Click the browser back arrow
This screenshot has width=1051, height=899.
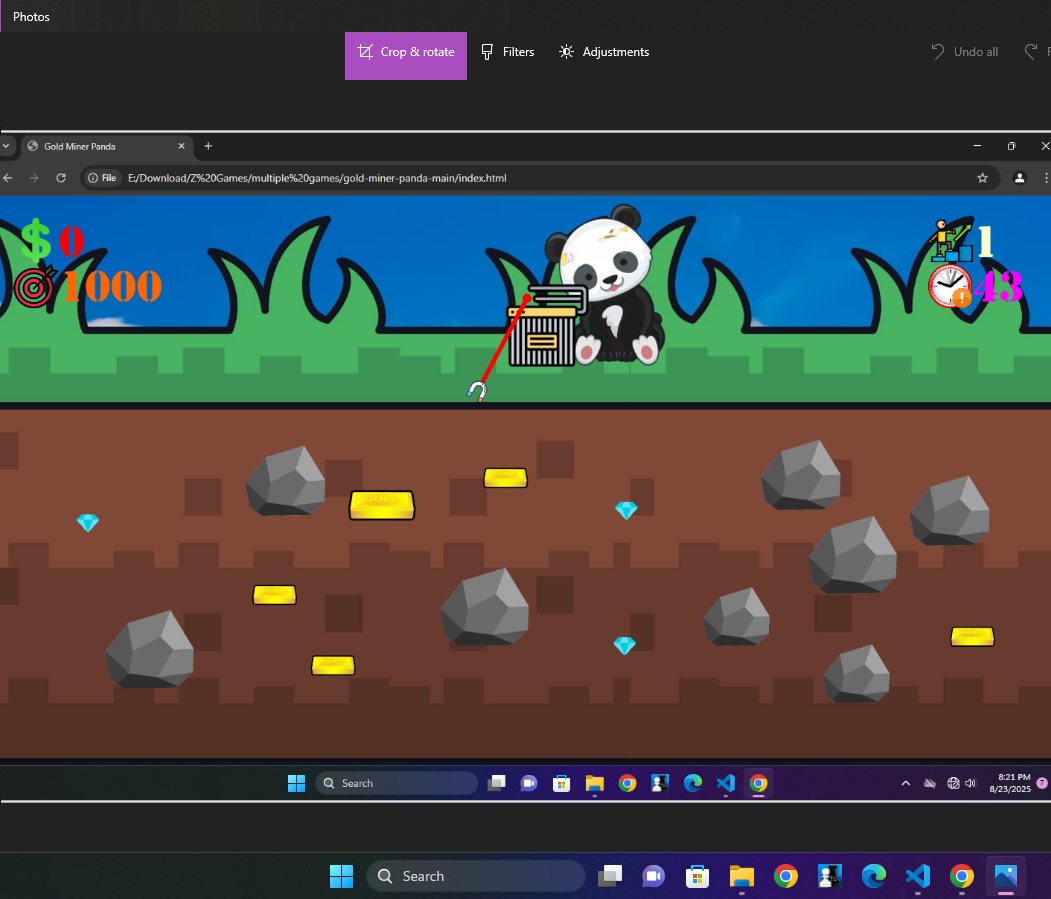[x=8, y=178]
